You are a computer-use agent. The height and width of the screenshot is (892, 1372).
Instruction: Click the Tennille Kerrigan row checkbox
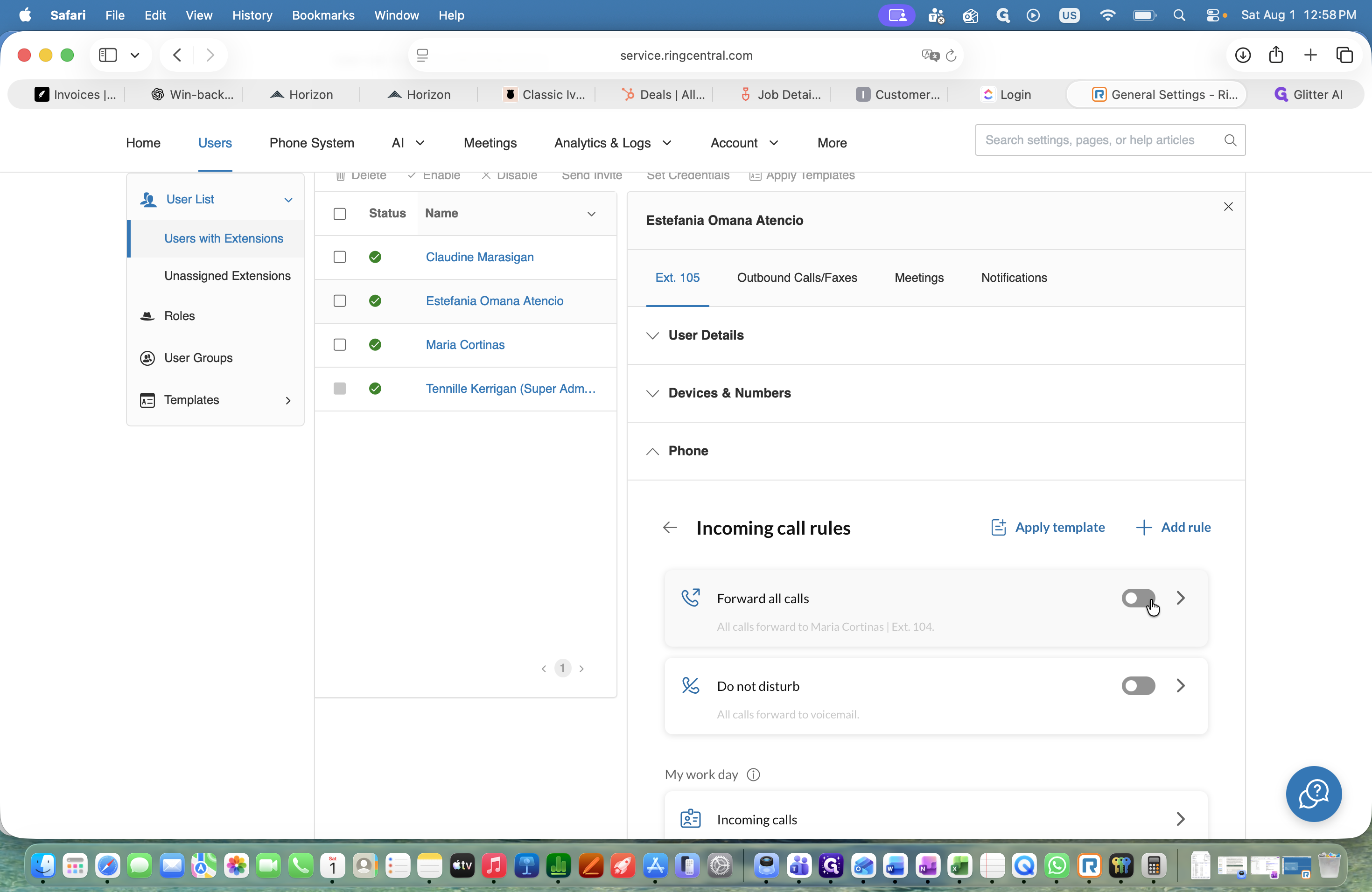coord(340,388)
